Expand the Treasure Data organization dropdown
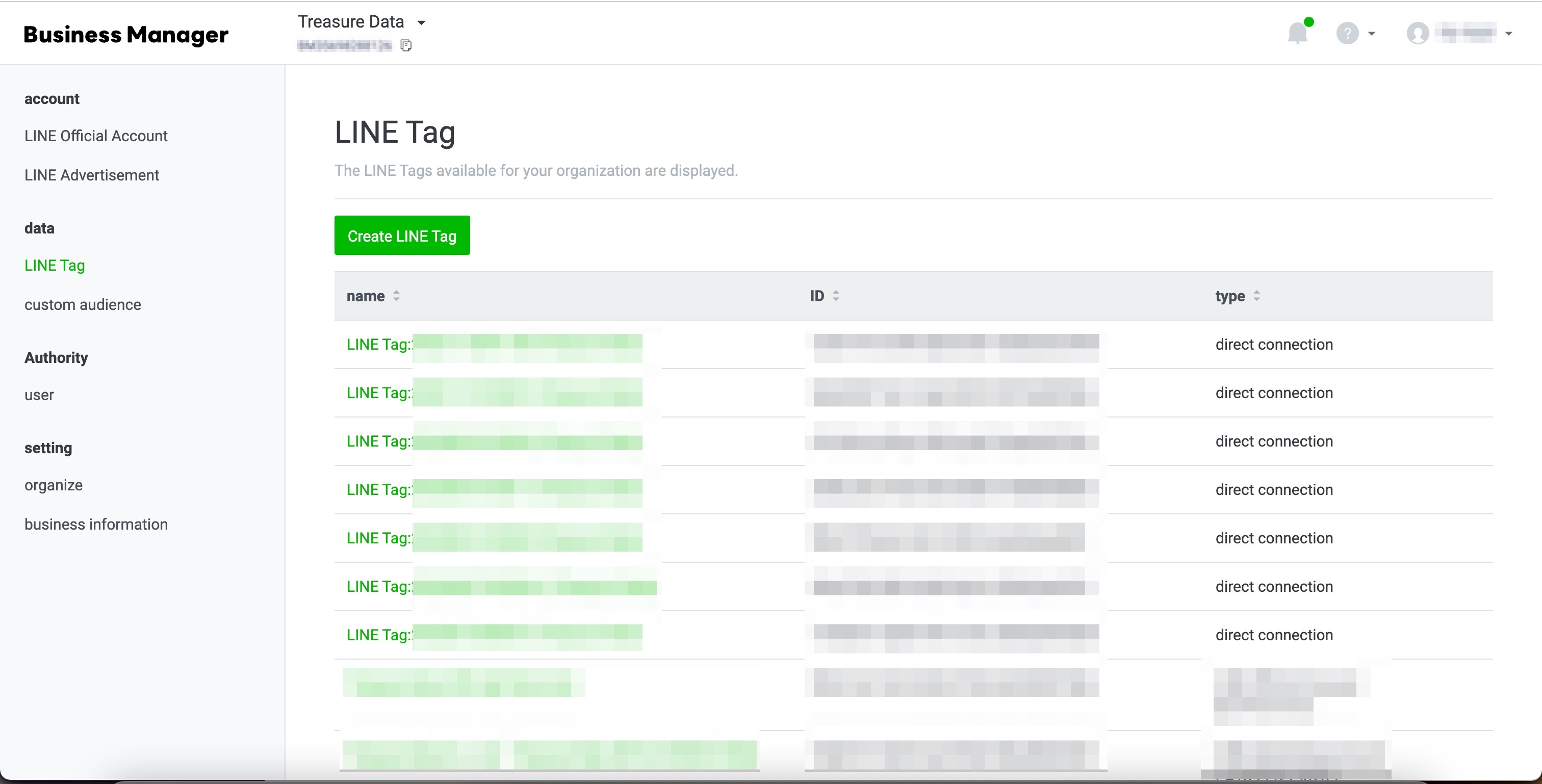The image size is (1542, 784). point(421,23)
